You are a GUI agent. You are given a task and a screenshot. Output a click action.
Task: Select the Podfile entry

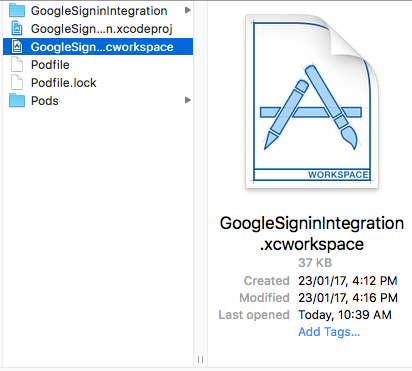pyautogui.click(x=50, y=65)
